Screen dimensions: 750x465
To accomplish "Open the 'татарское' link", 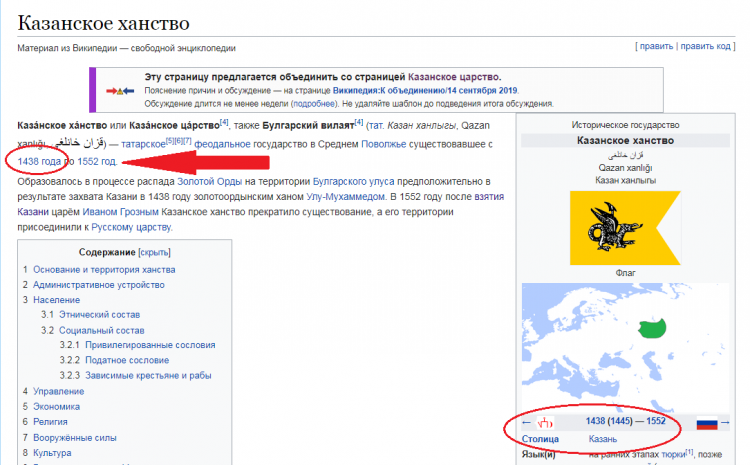I will coord(143,144).
